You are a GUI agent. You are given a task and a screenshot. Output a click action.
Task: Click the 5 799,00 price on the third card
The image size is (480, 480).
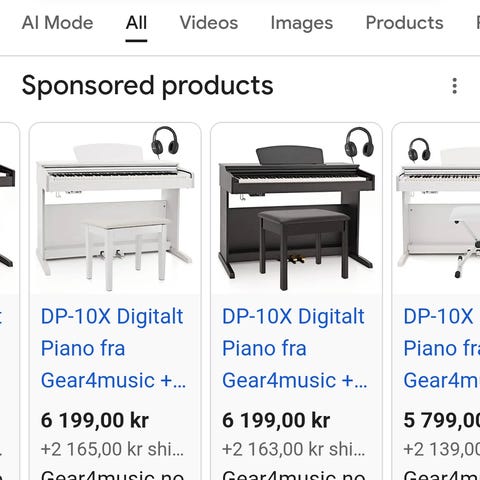(x=442, y=420)
